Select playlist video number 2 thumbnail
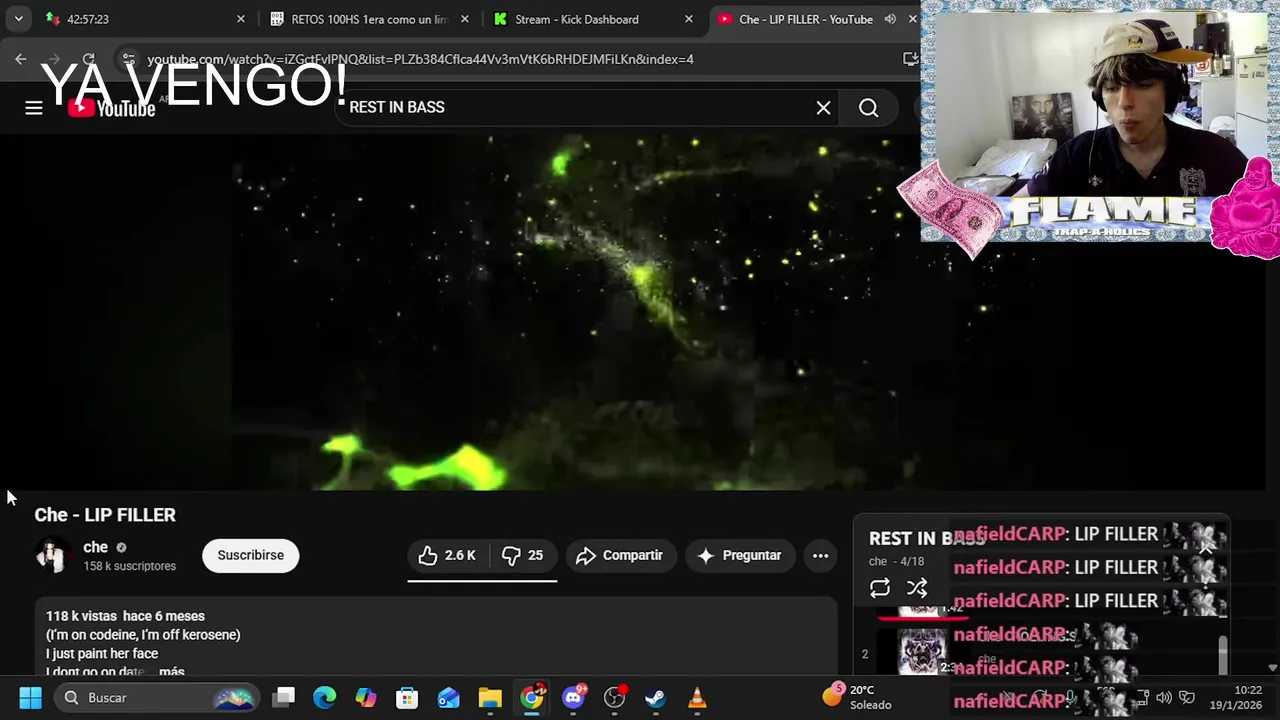Screen dimensions: 1280x720 coord(921,652)
